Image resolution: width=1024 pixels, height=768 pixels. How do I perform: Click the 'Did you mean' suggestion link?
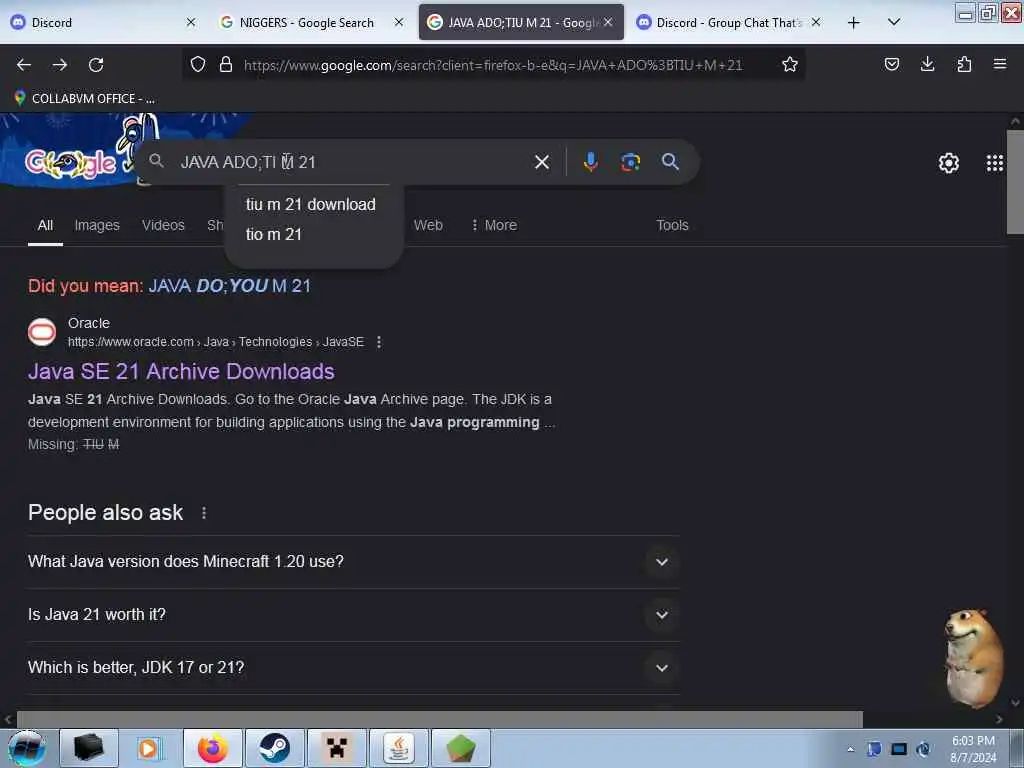pos(229,285)
